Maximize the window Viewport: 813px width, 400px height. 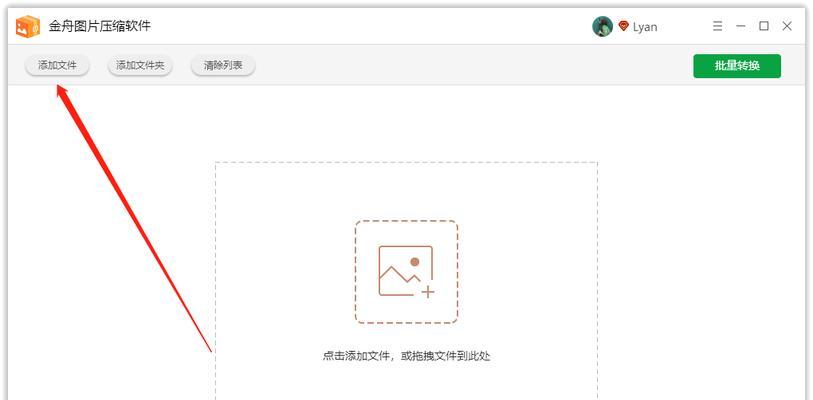pos(764,26)
